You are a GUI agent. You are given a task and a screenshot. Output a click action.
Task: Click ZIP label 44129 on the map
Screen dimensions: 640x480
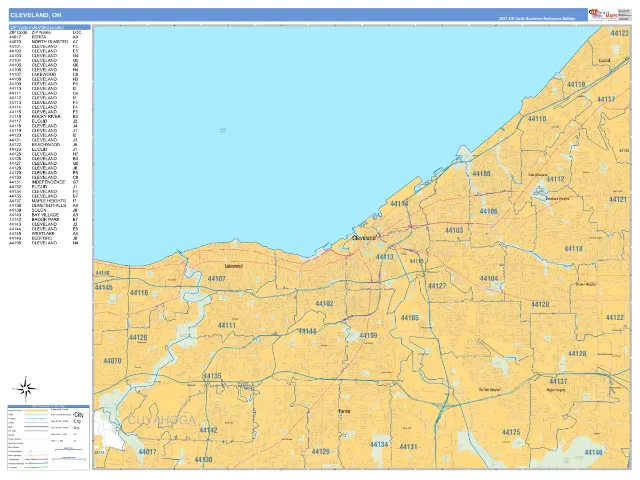pyautogui.click(x=321, y=451)
